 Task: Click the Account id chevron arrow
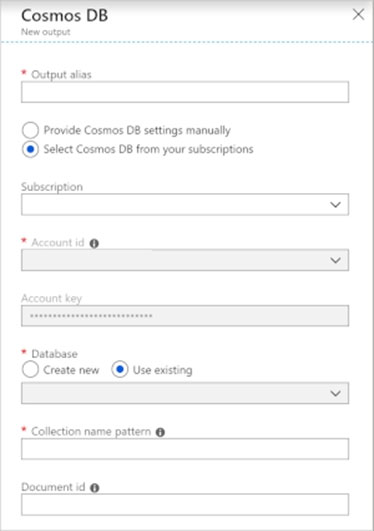point(335,260)
